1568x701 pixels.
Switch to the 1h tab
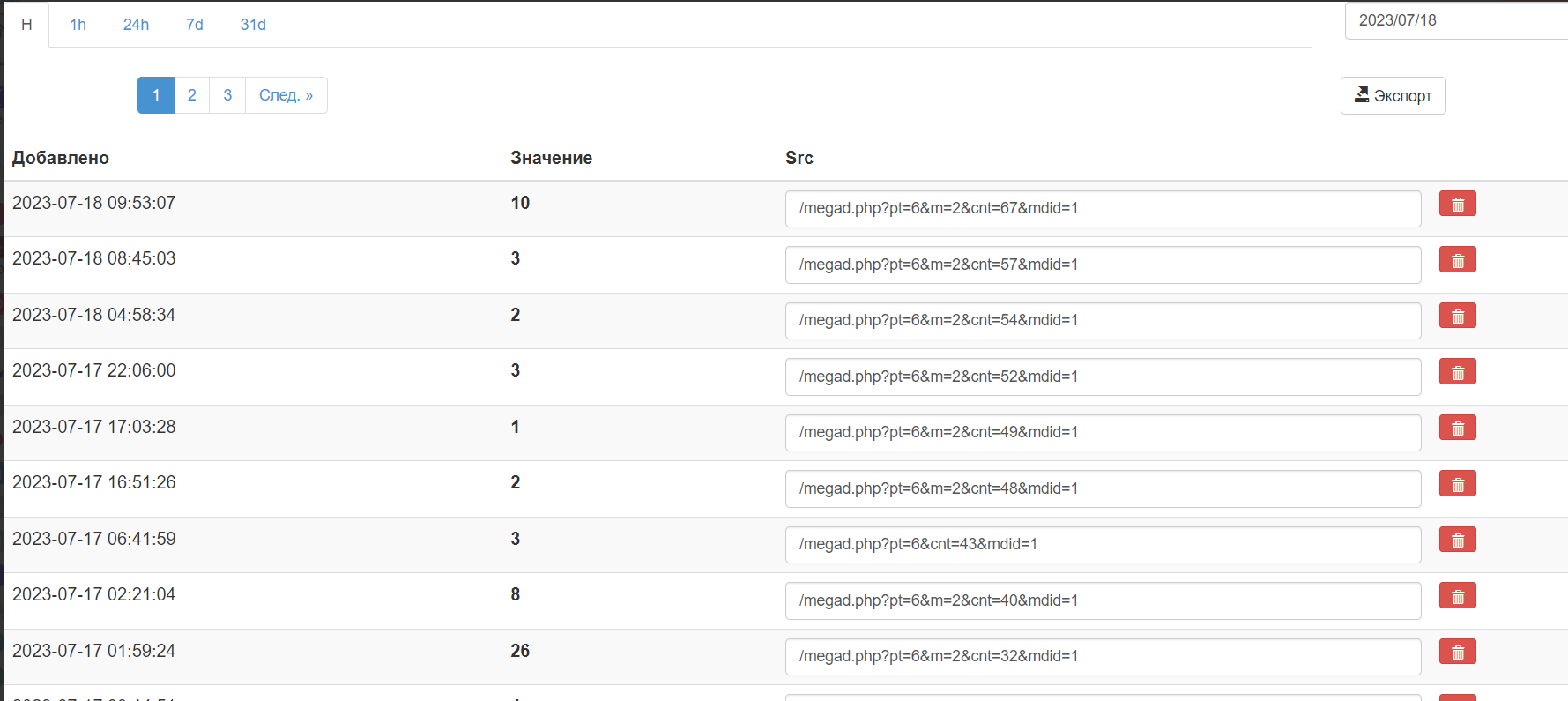78,25
